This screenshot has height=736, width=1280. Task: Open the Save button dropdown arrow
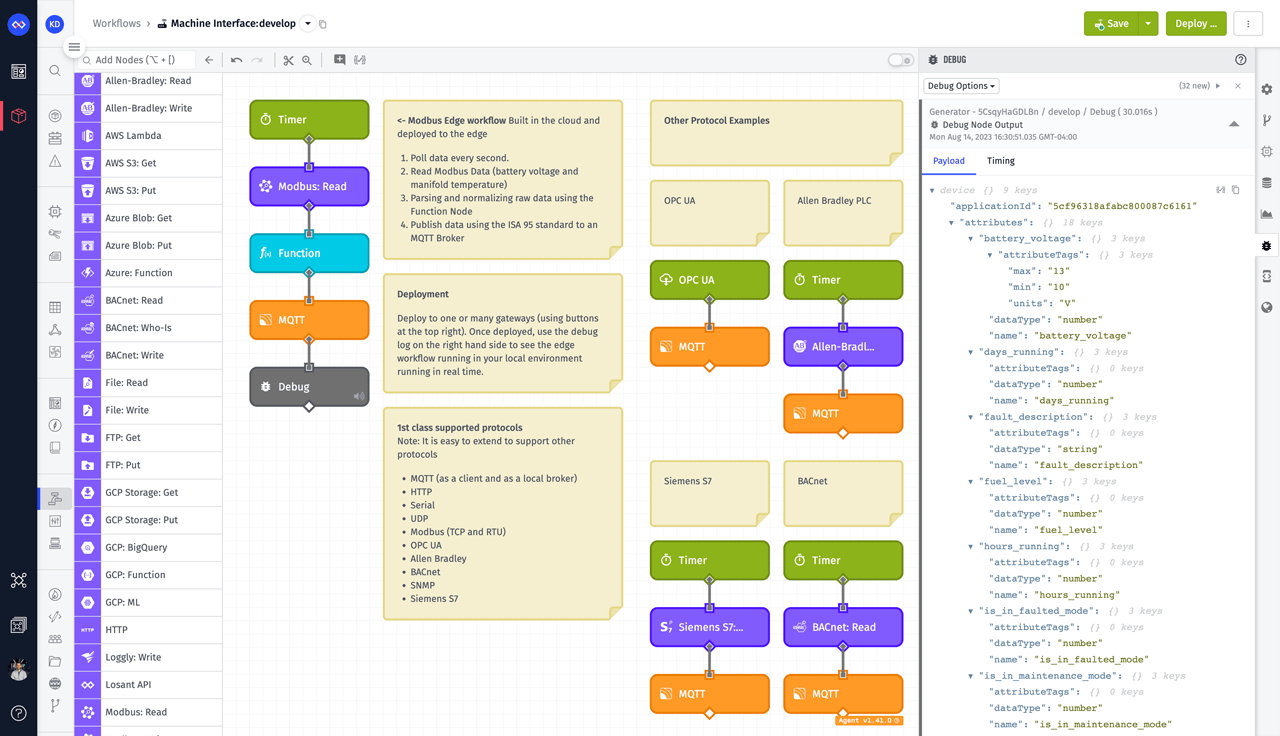tap(1148, 24)
